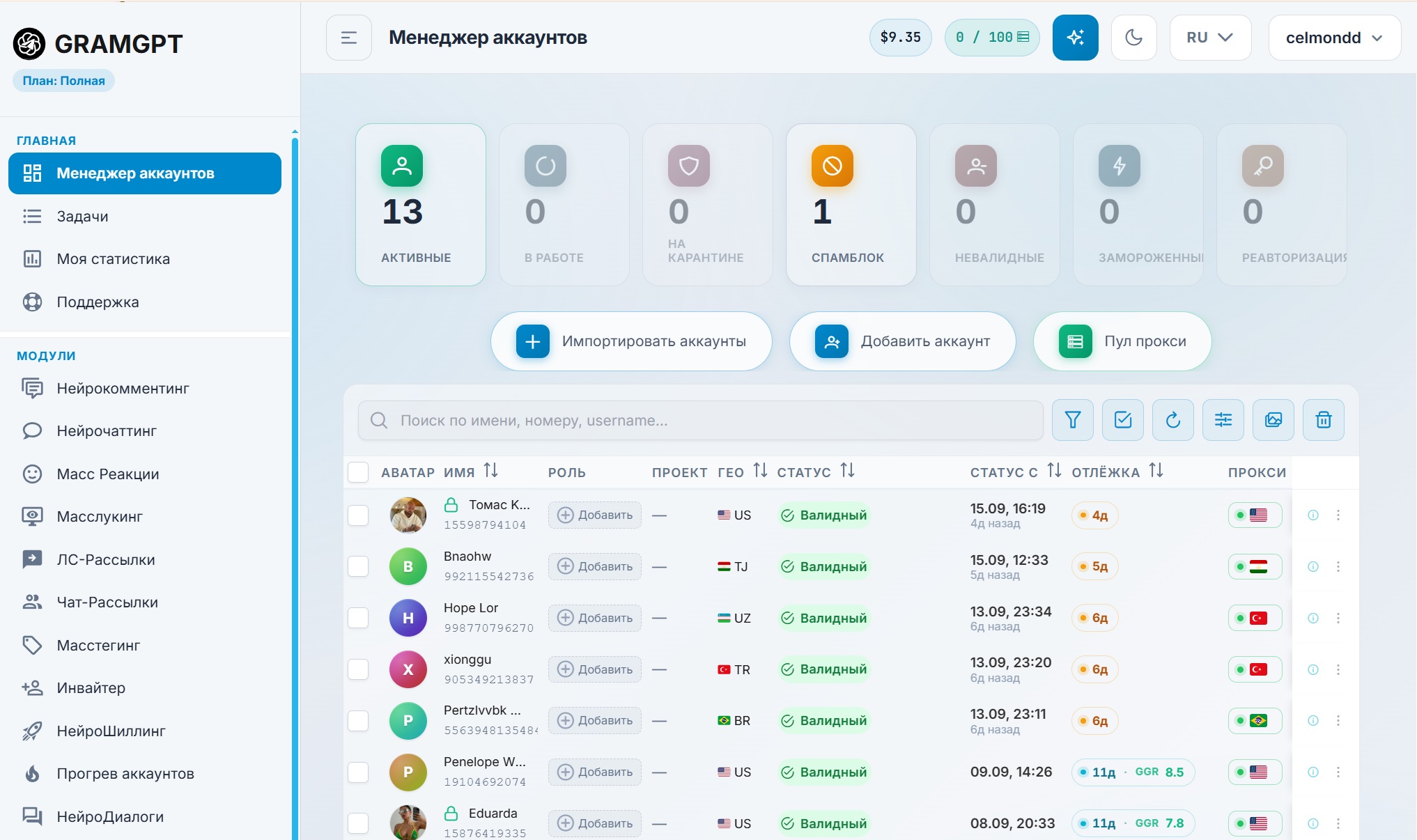The width and height of the screenshot is (1417, 840).
Task: Open Прогрев аккаунтов module
Action: tap(145, 774)
